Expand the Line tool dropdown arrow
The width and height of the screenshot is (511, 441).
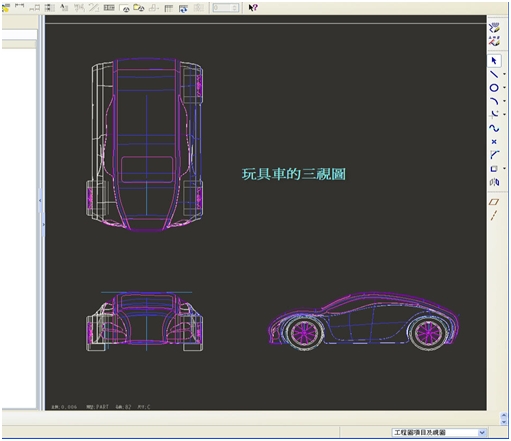(504, 74)
